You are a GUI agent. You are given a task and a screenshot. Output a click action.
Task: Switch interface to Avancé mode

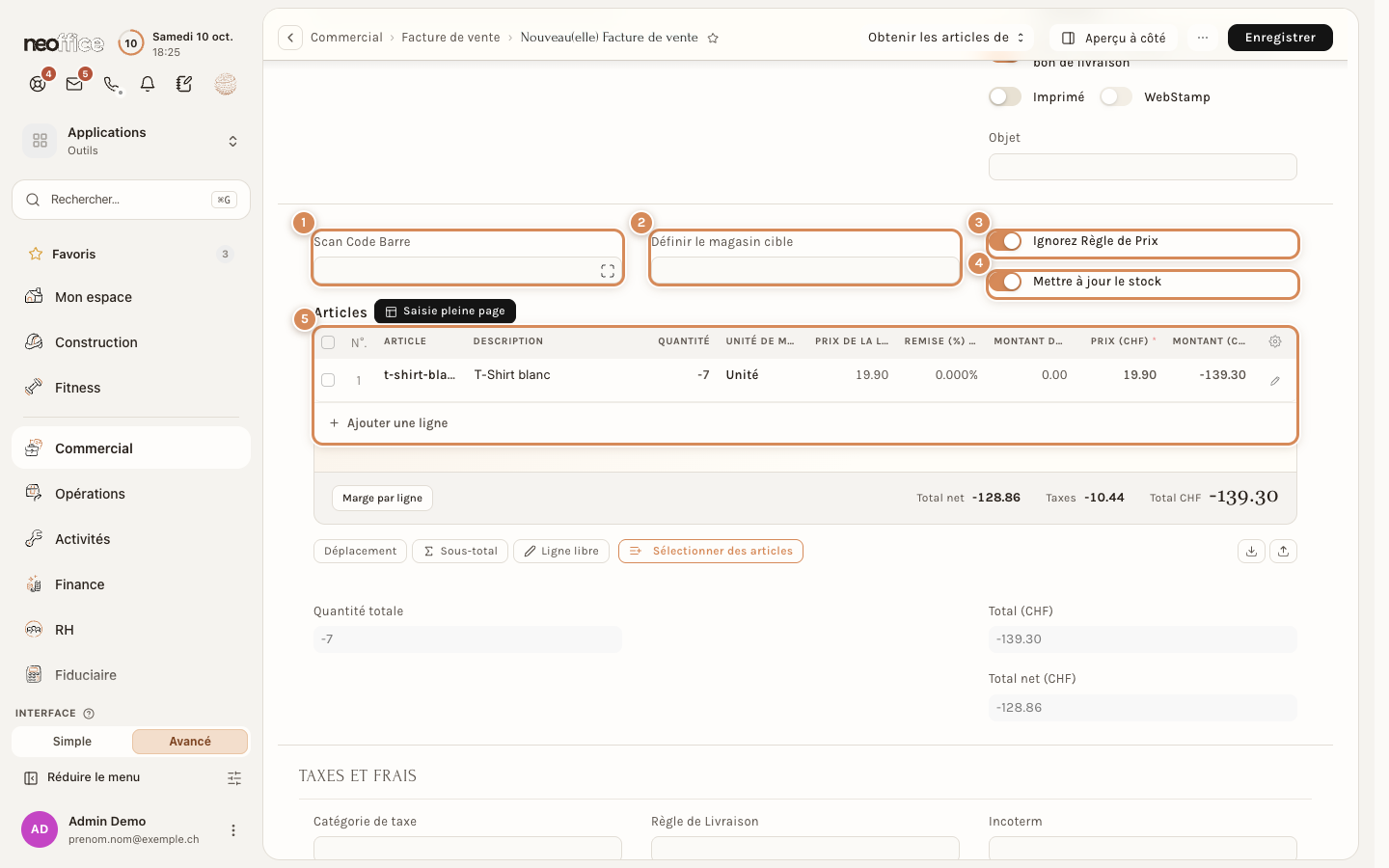(190, 742)
